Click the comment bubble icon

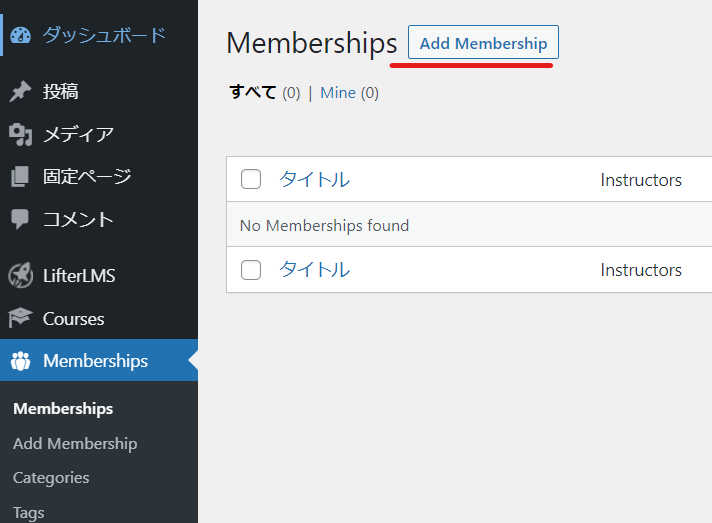point(20,219)
